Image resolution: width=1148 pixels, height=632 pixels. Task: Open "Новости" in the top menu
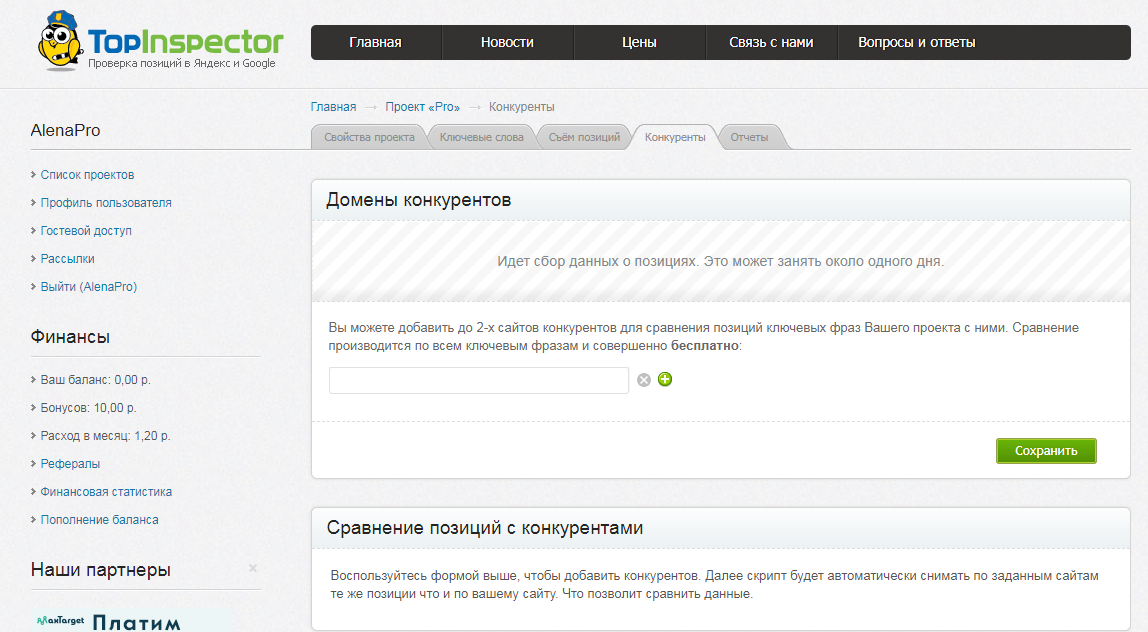coord(506,42)
